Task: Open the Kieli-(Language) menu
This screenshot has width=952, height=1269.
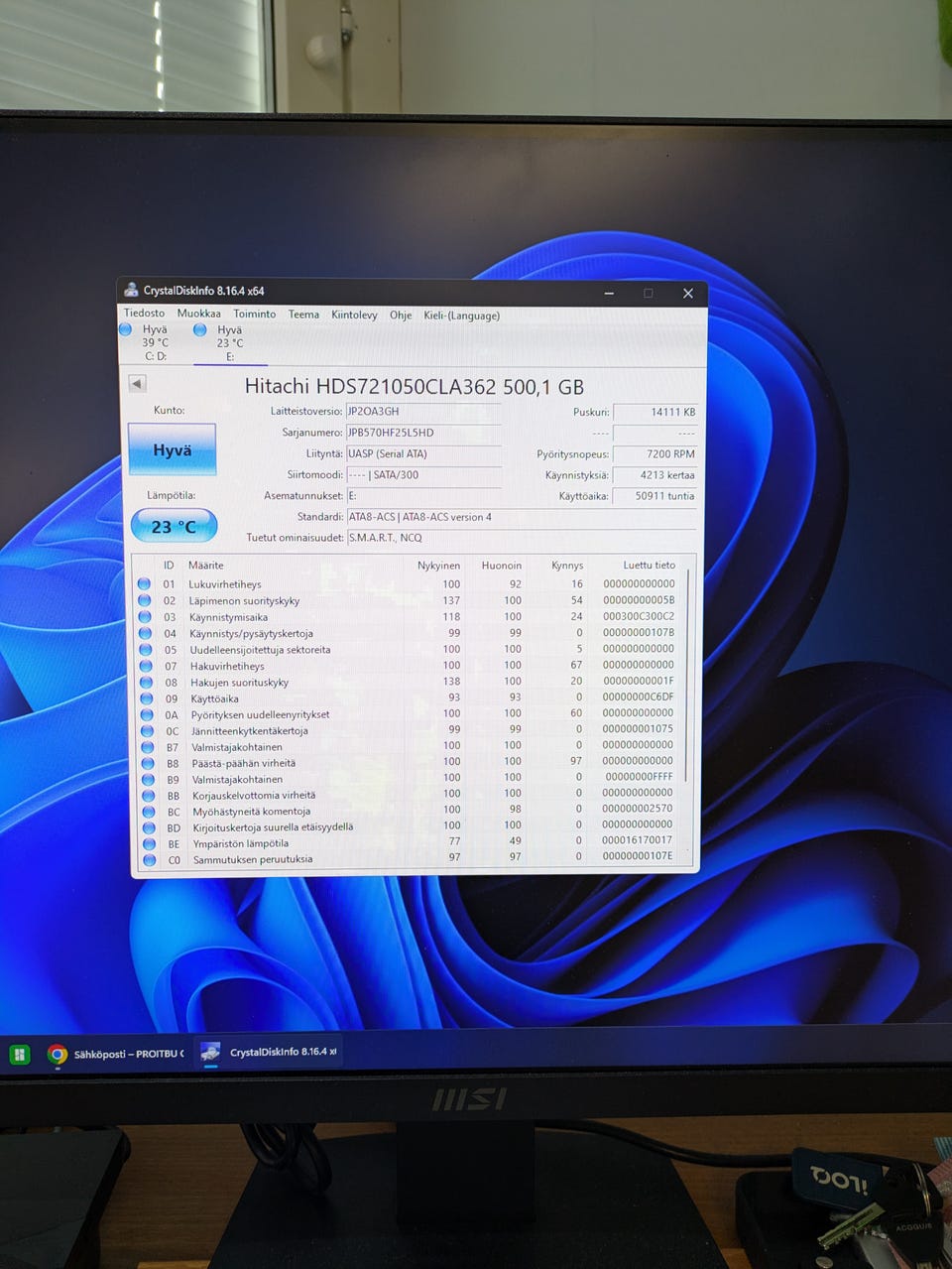Action: pos(461,316)
